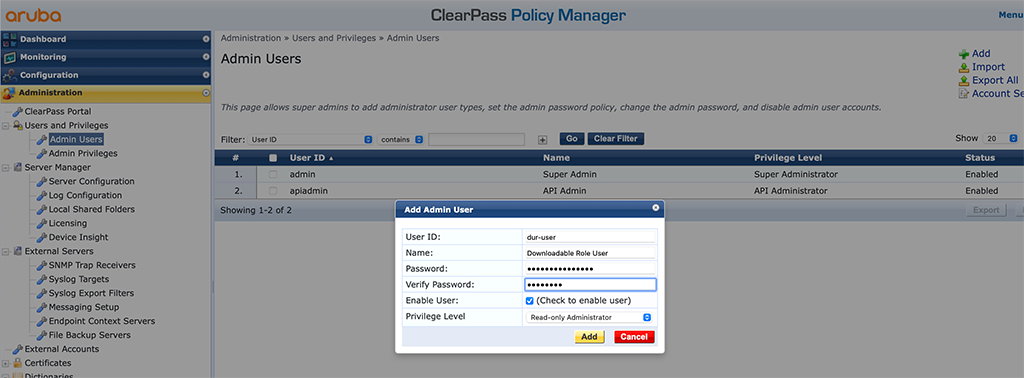Open the Show 20 rows dropdown
The image size is (1024, 378).
pyautogui.click(x=1002, y=138)
